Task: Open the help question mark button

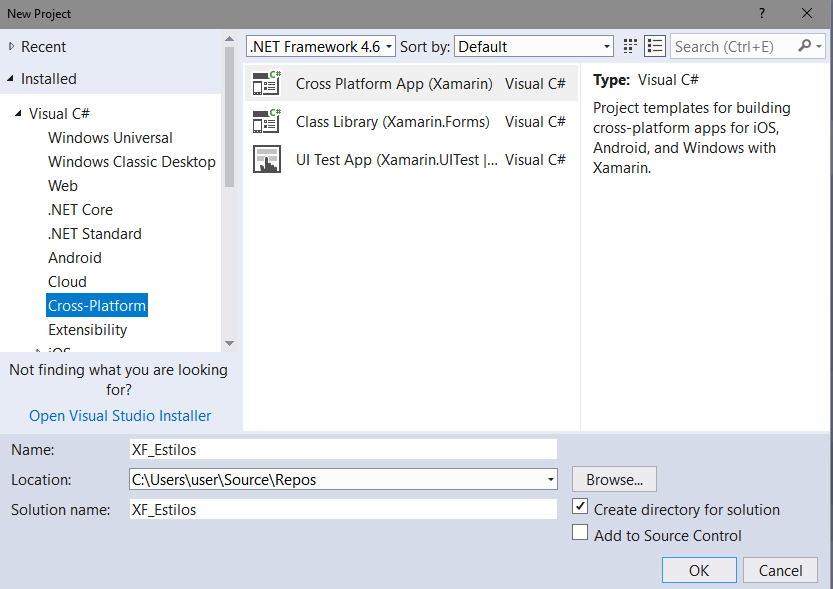Action: (762, 13)
